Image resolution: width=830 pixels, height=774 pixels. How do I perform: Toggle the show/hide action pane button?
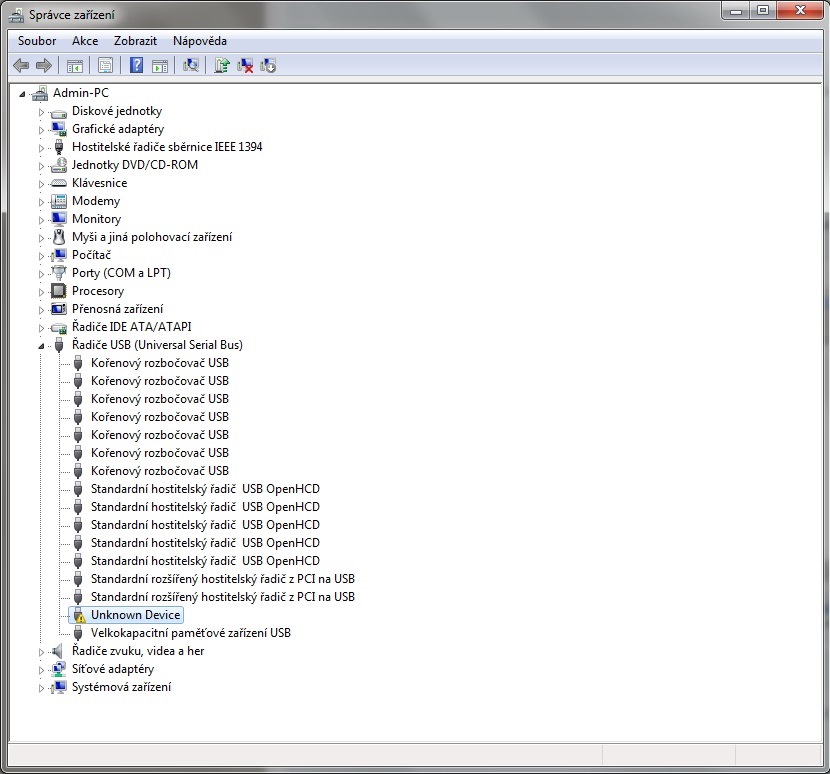click(160, 66)
